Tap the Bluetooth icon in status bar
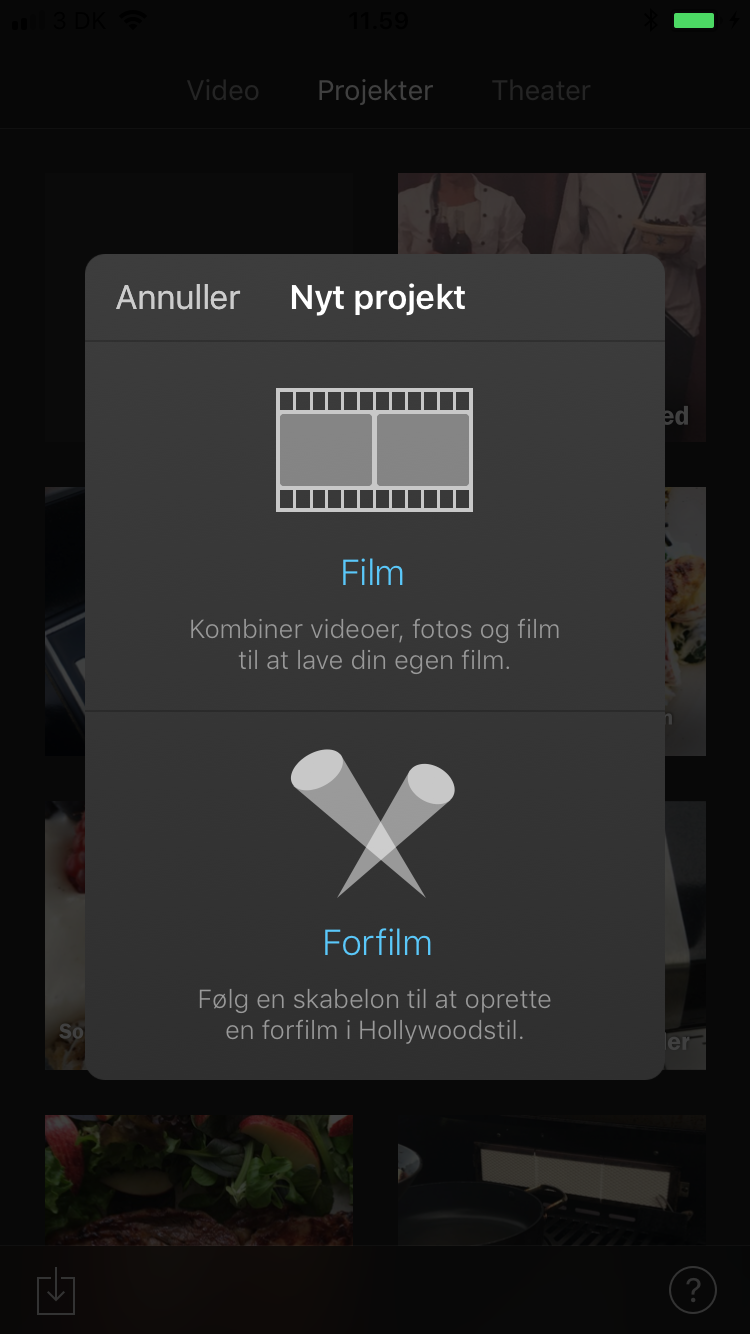 (650, 19)
